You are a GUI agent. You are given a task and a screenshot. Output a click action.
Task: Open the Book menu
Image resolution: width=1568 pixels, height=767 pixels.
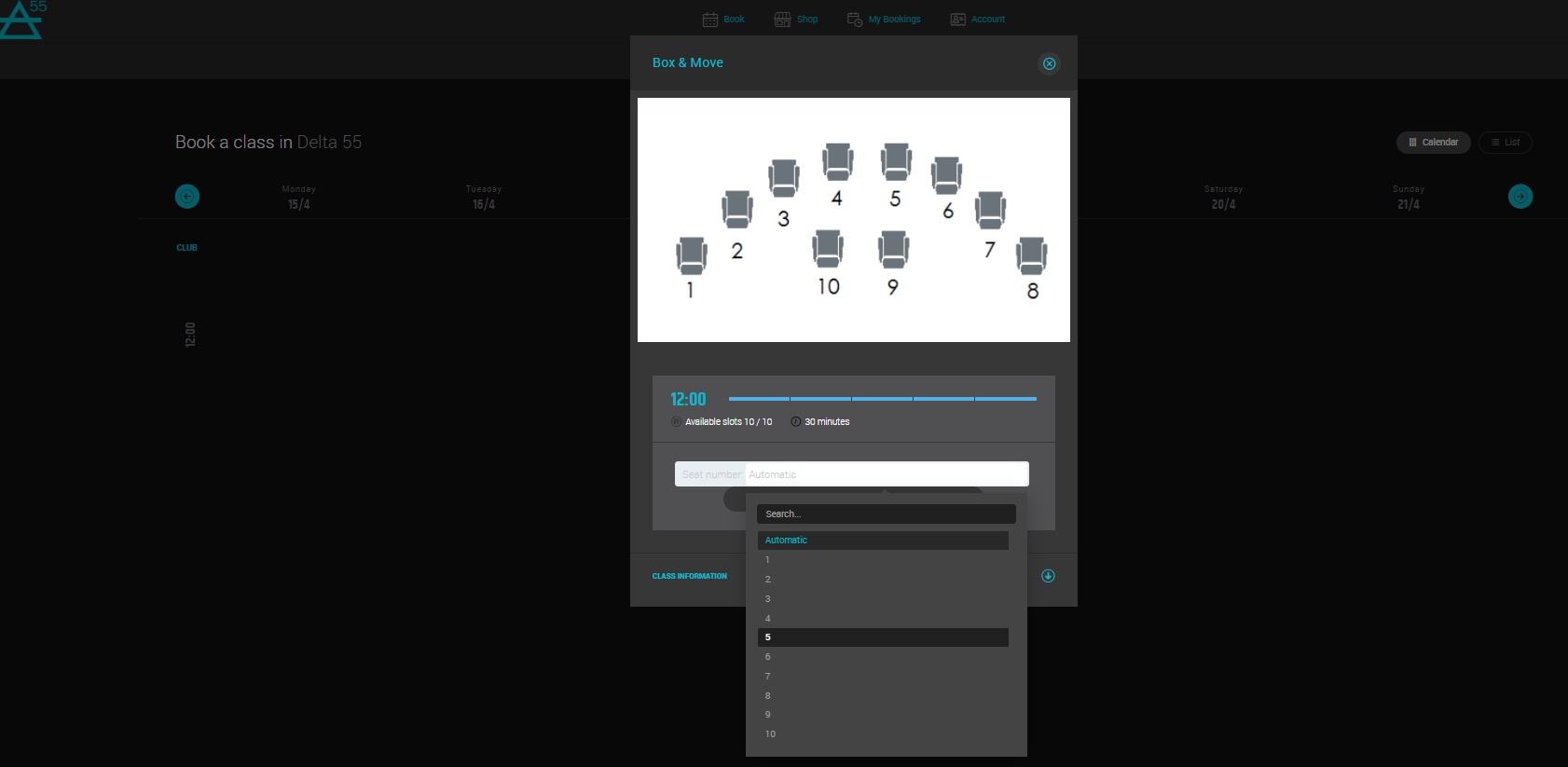point(723,20)
